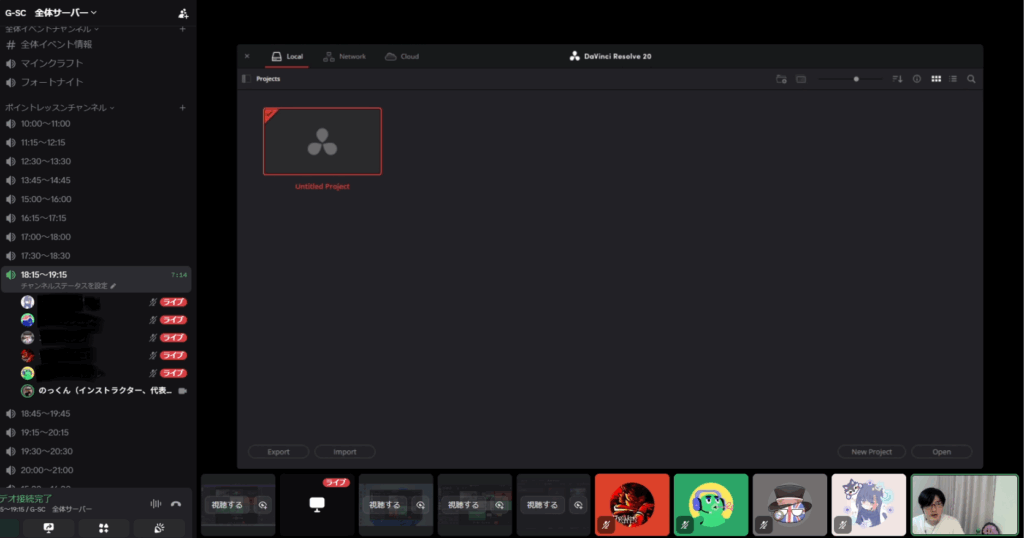This screenshot has width=1024, height=538.
Task: Open the project sort order menu
Action: 897,78
